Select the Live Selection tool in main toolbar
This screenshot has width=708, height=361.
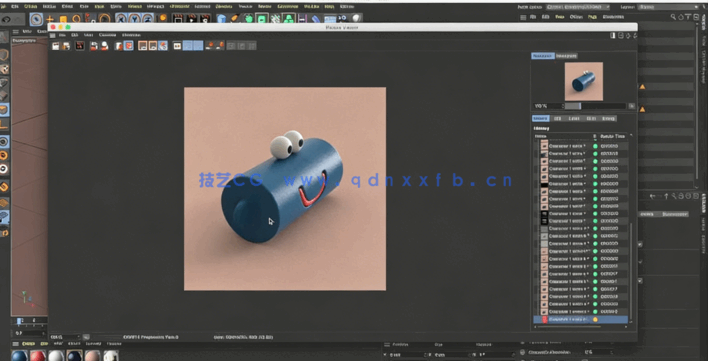36,19
